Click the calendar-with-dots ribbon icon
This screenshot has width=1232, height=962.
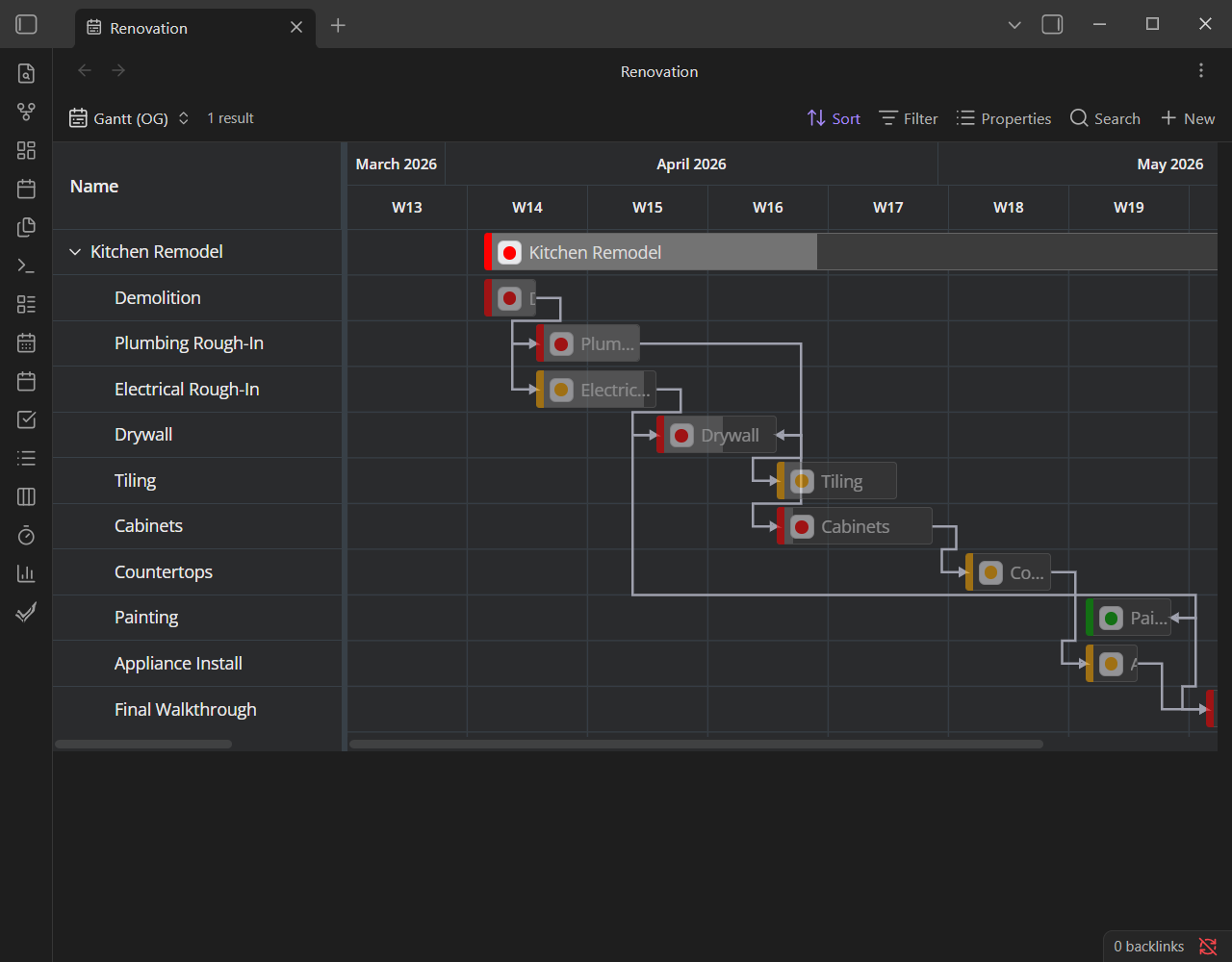(x=27, y=342)
